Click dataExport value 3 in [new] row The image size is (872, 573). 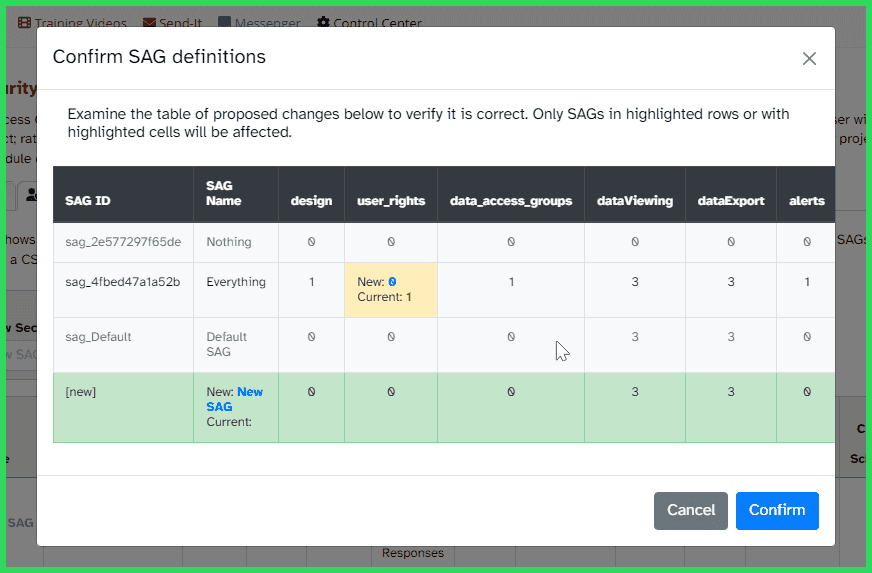(731, 392)
